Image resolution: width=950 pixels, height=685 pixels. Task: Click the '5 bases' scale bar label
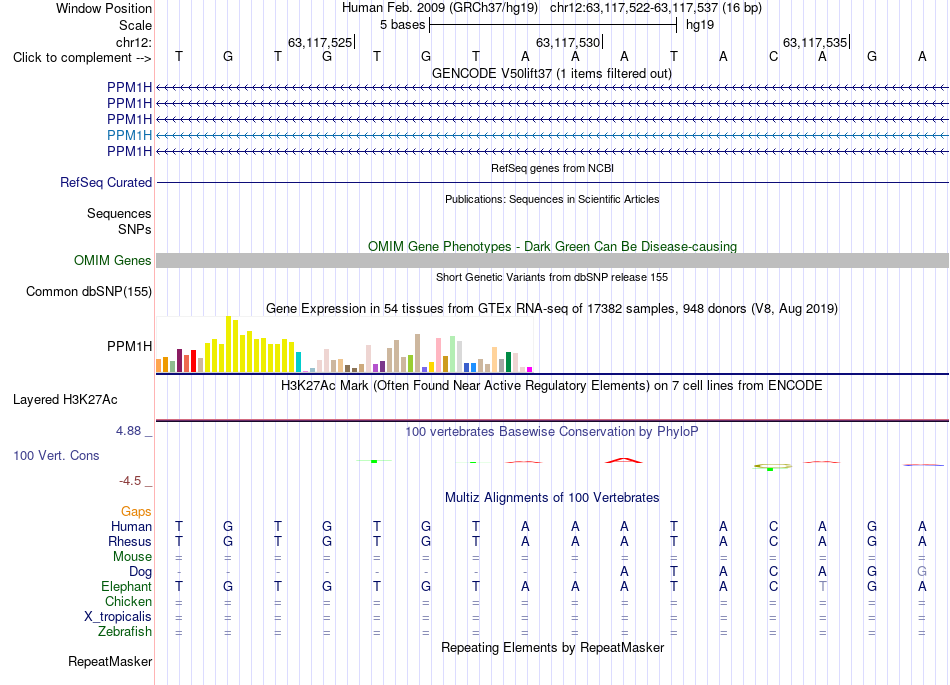point(402,25)
